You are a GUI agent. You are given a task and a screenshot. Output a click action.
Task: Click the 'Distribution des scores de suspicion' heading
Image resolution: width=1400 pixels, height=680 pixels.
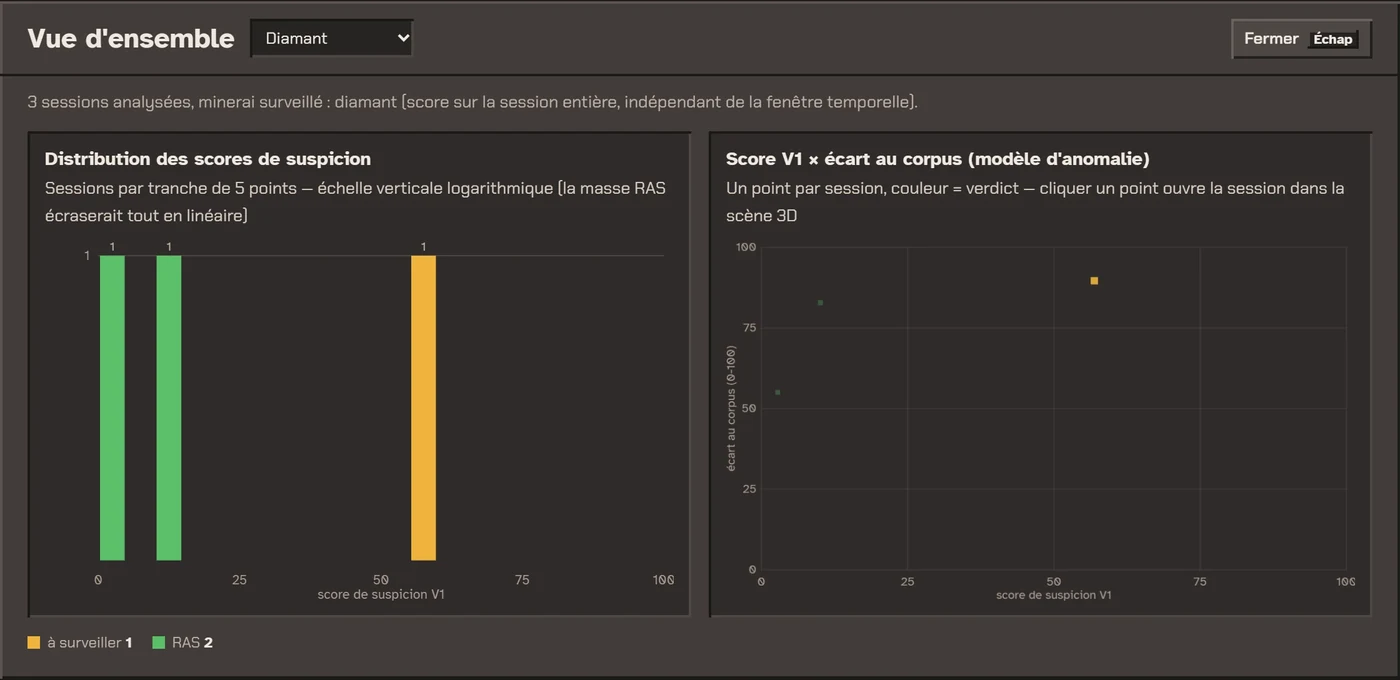coord(208,159)
